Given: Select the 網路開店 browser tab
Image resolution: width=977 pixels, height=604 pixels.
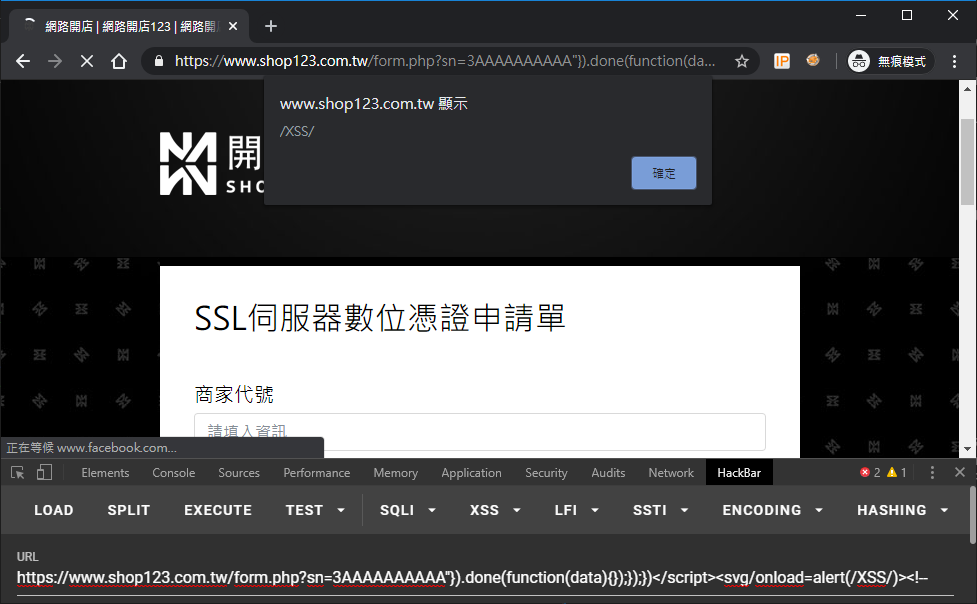Looking at the screenshot, I should 128,26.
